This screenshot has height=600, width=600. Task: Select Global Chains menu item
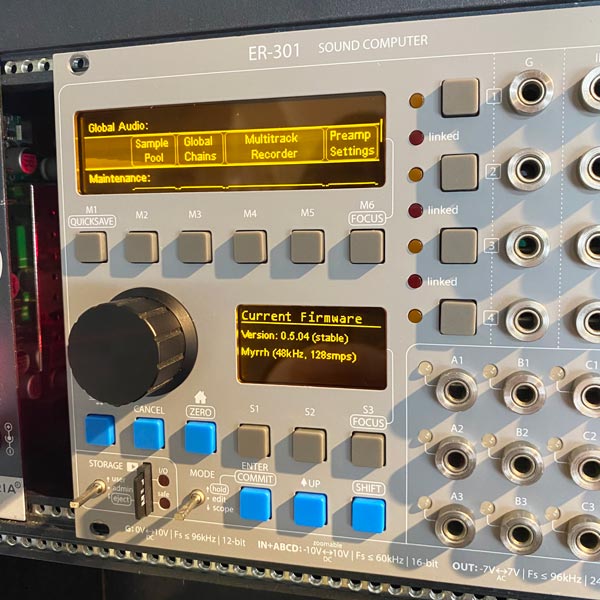coord(200,148)
